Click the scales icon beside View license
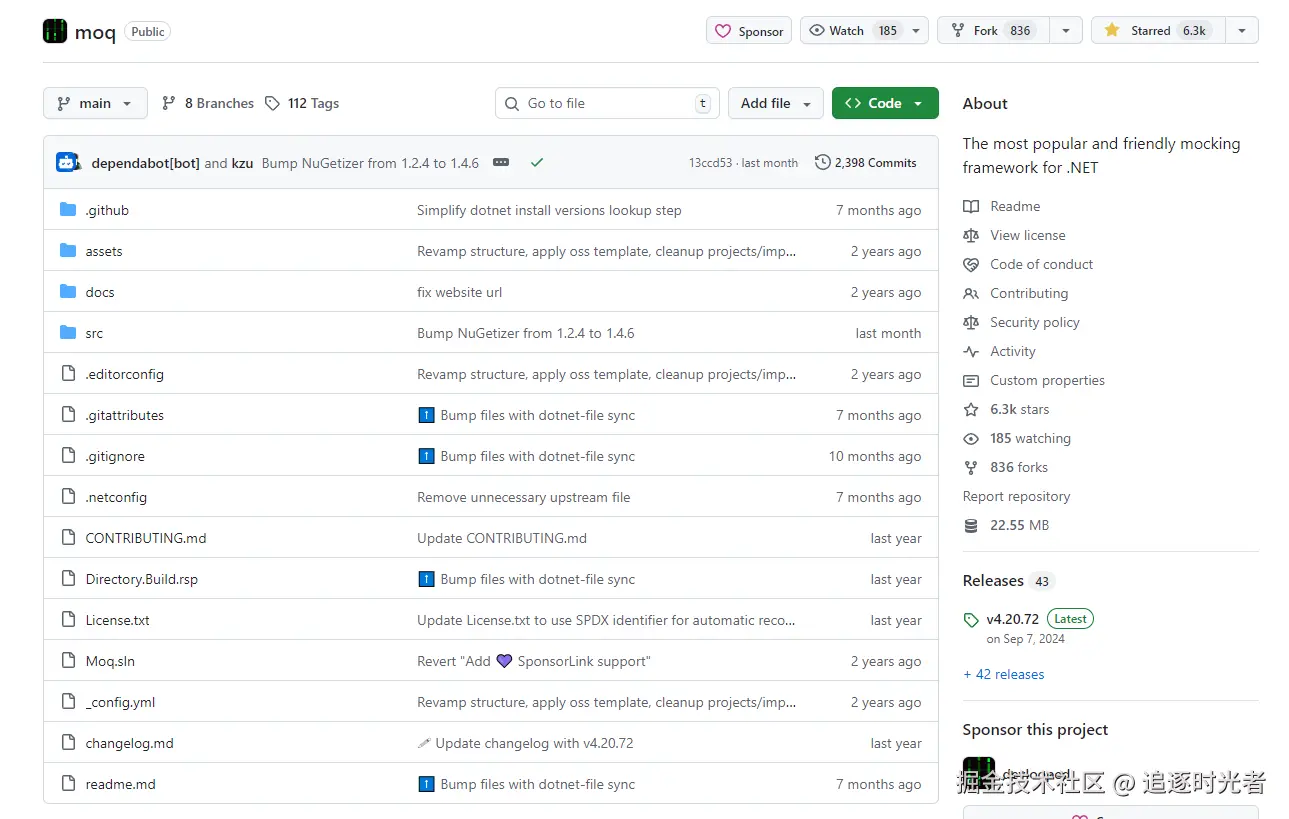The image size is (1289, 819). [x=971, y=235]
